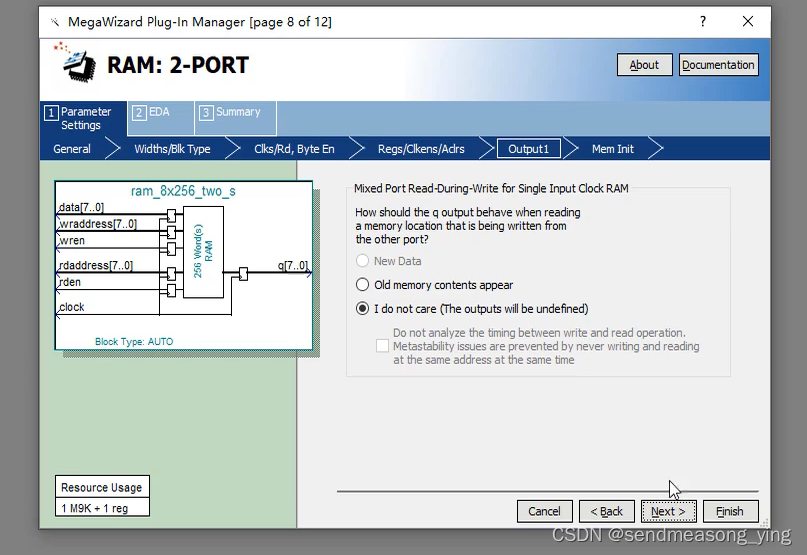Switch to EDA tab
807x555 pixels.
(x=161, y=118)
